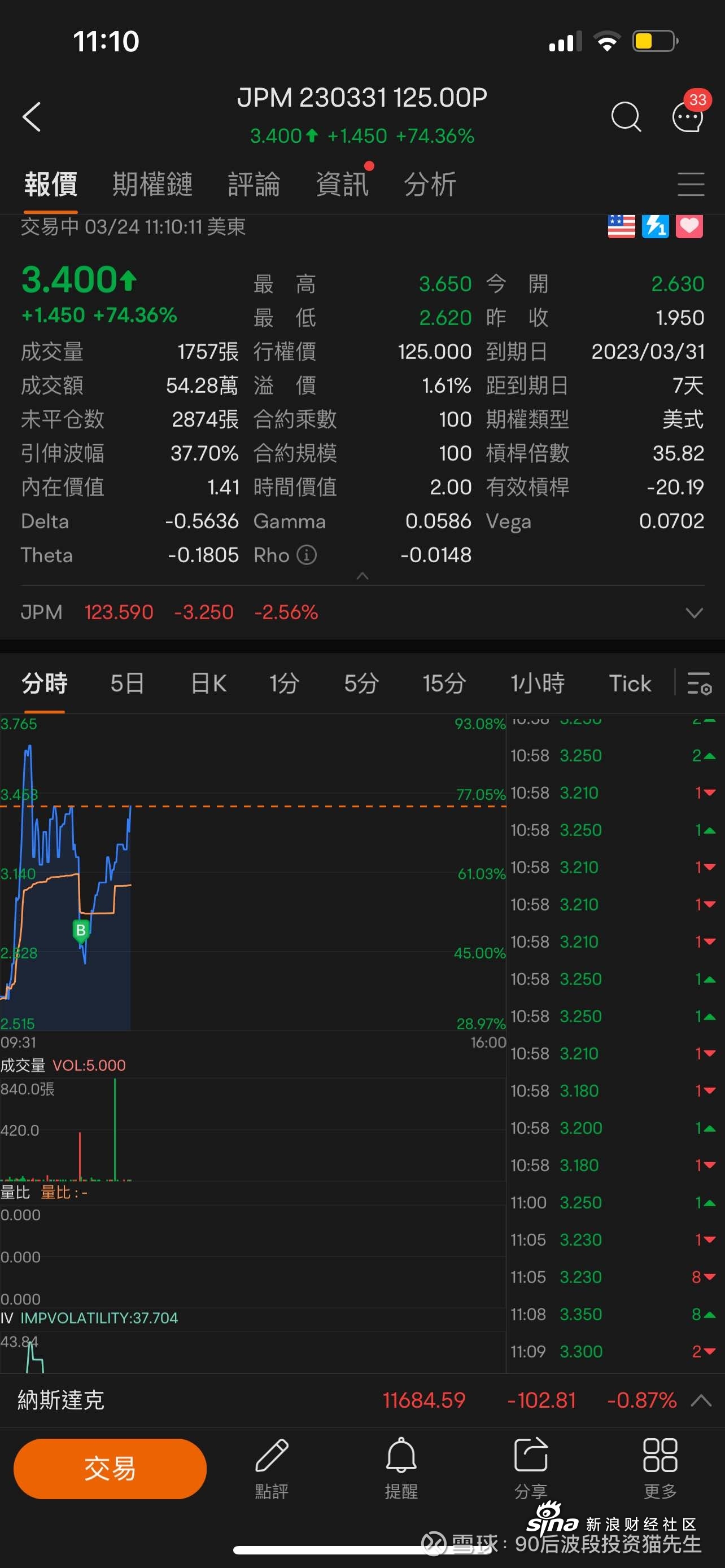The height and width of the screenshot is (1568, 725).
Task: Tap the 未平仓数 value 2874張
Action: tap(205, 419)
